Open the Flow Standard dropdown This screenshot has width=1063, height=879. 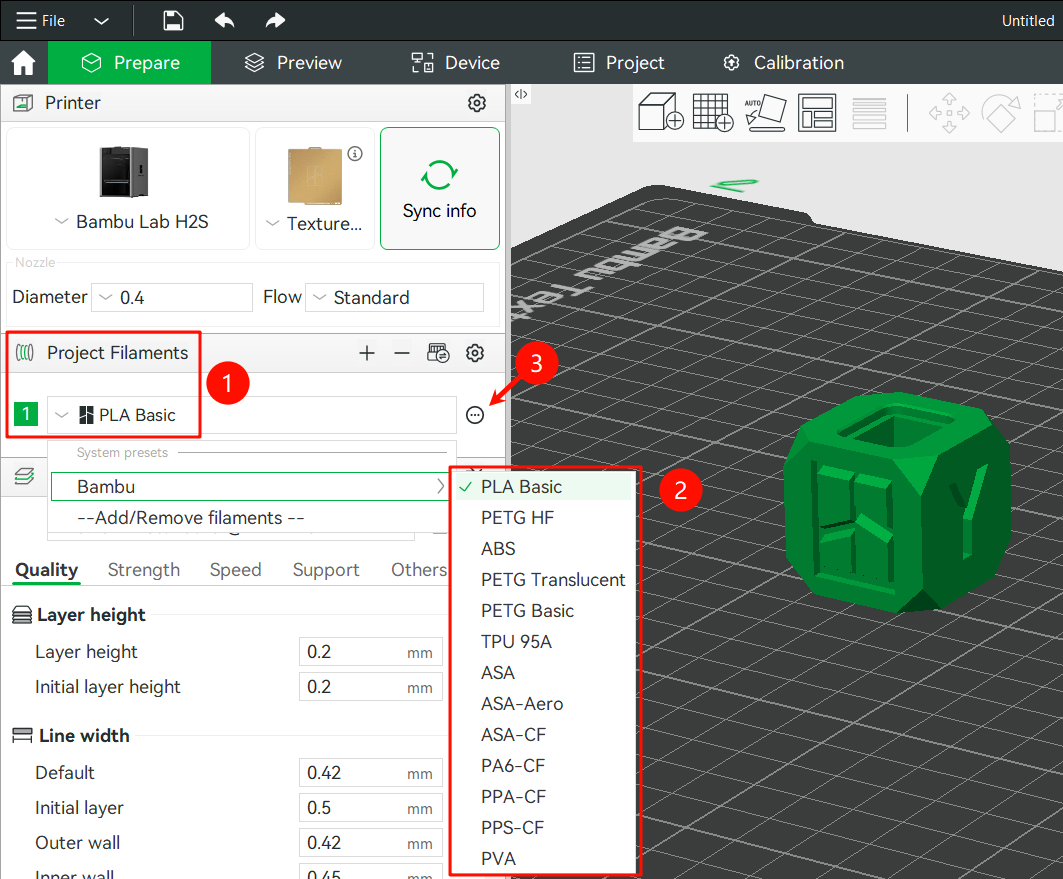click(394, 298)
